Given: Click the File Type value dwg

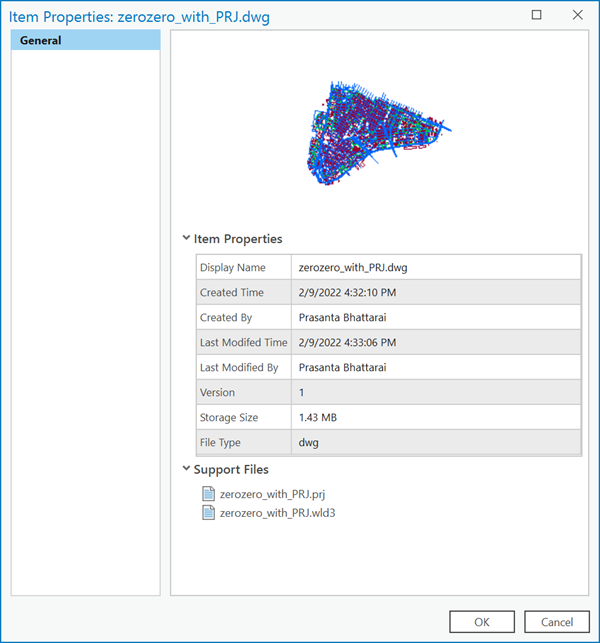Looking at the screenshot, I should tap(308, 443).
